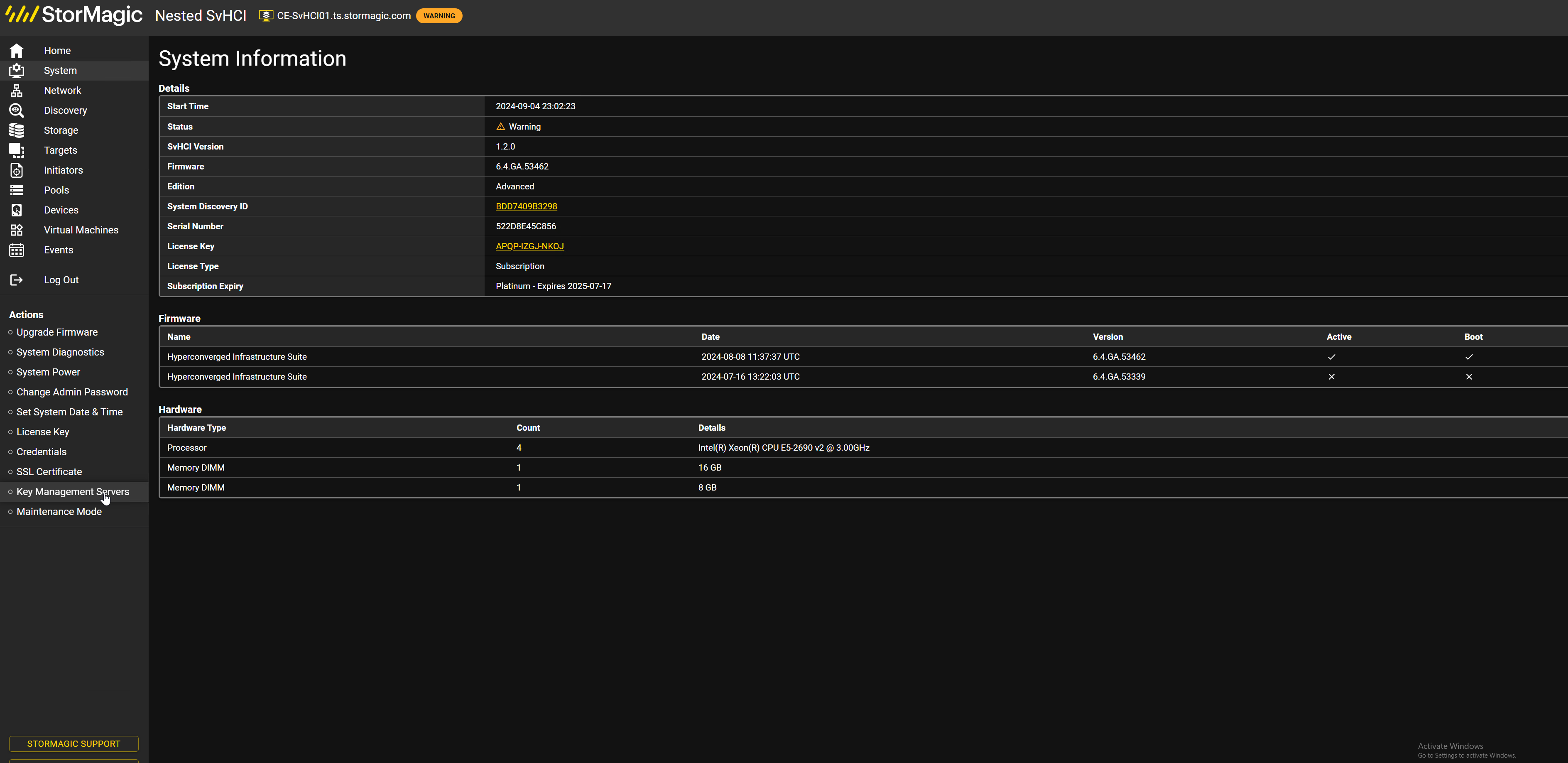This screenshot has height=763, width=1568.
Task: Open the System Diagnostics action
Action: point(60,353)
